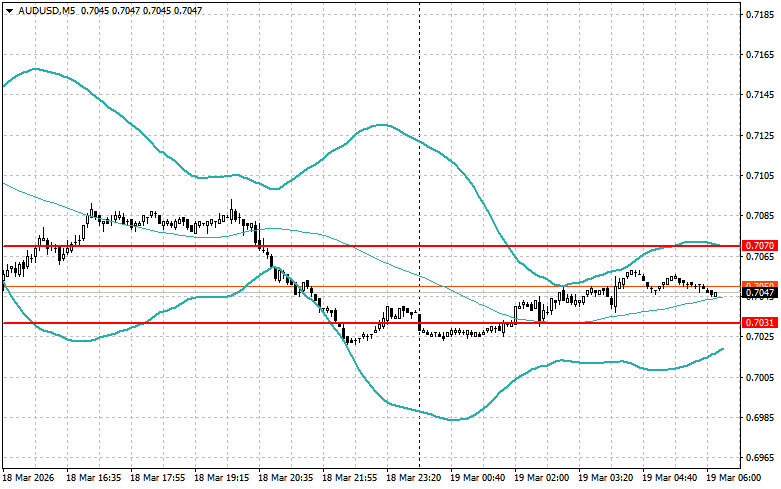Click the 0.7185 price axis label

pyautogui.click(x=761, y=14)
